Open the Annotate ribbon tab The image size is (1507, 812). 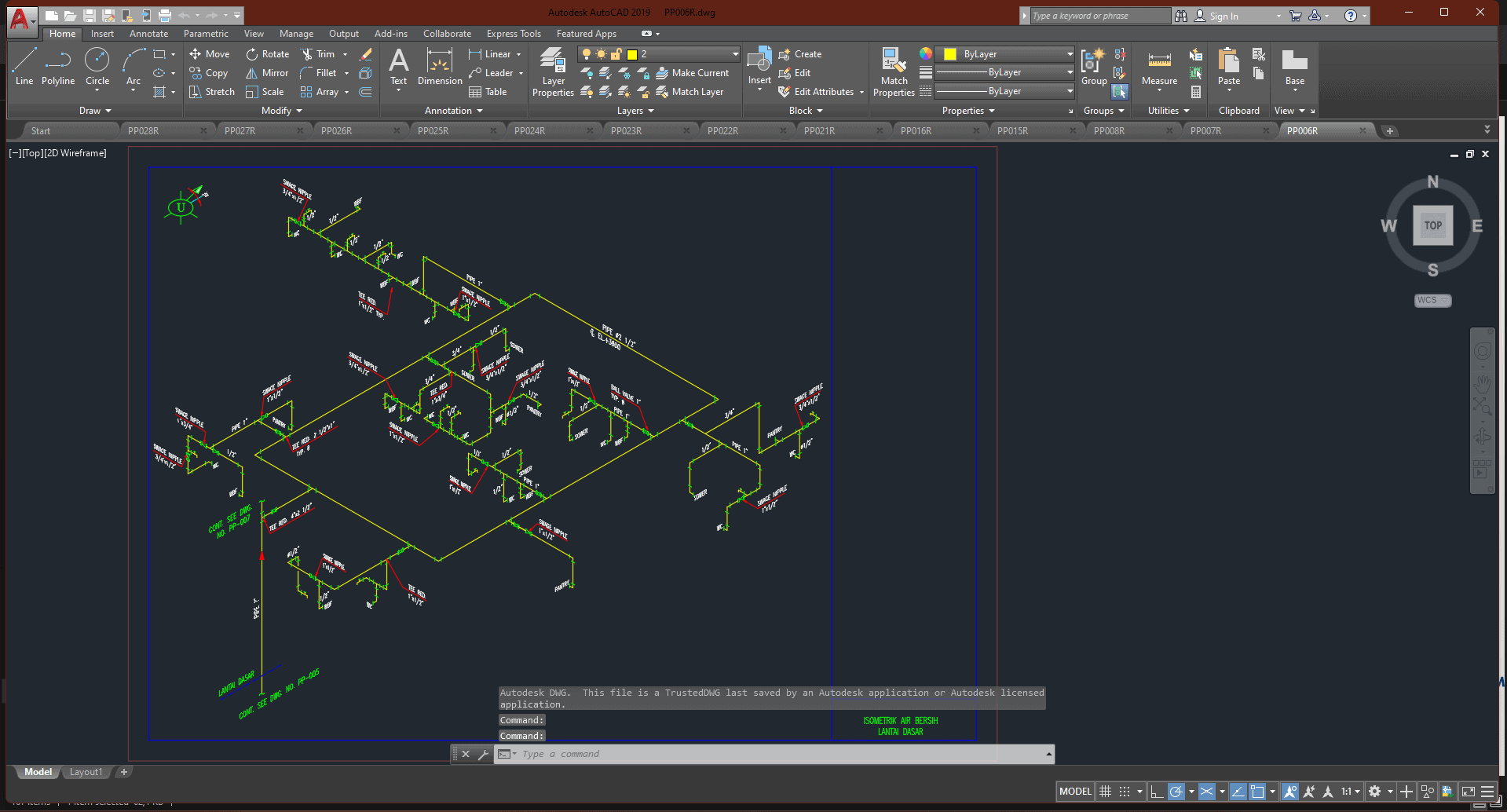[148, 34]
